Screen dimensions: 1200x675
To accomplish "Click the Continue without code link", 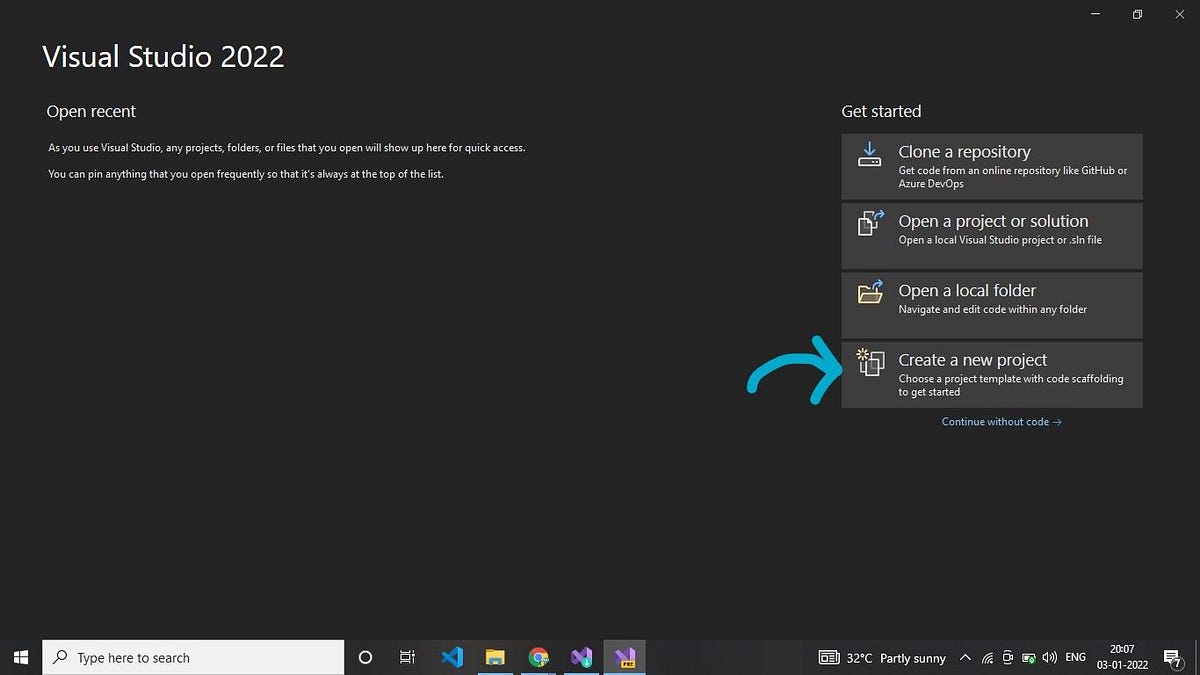I will point(1000,421).
